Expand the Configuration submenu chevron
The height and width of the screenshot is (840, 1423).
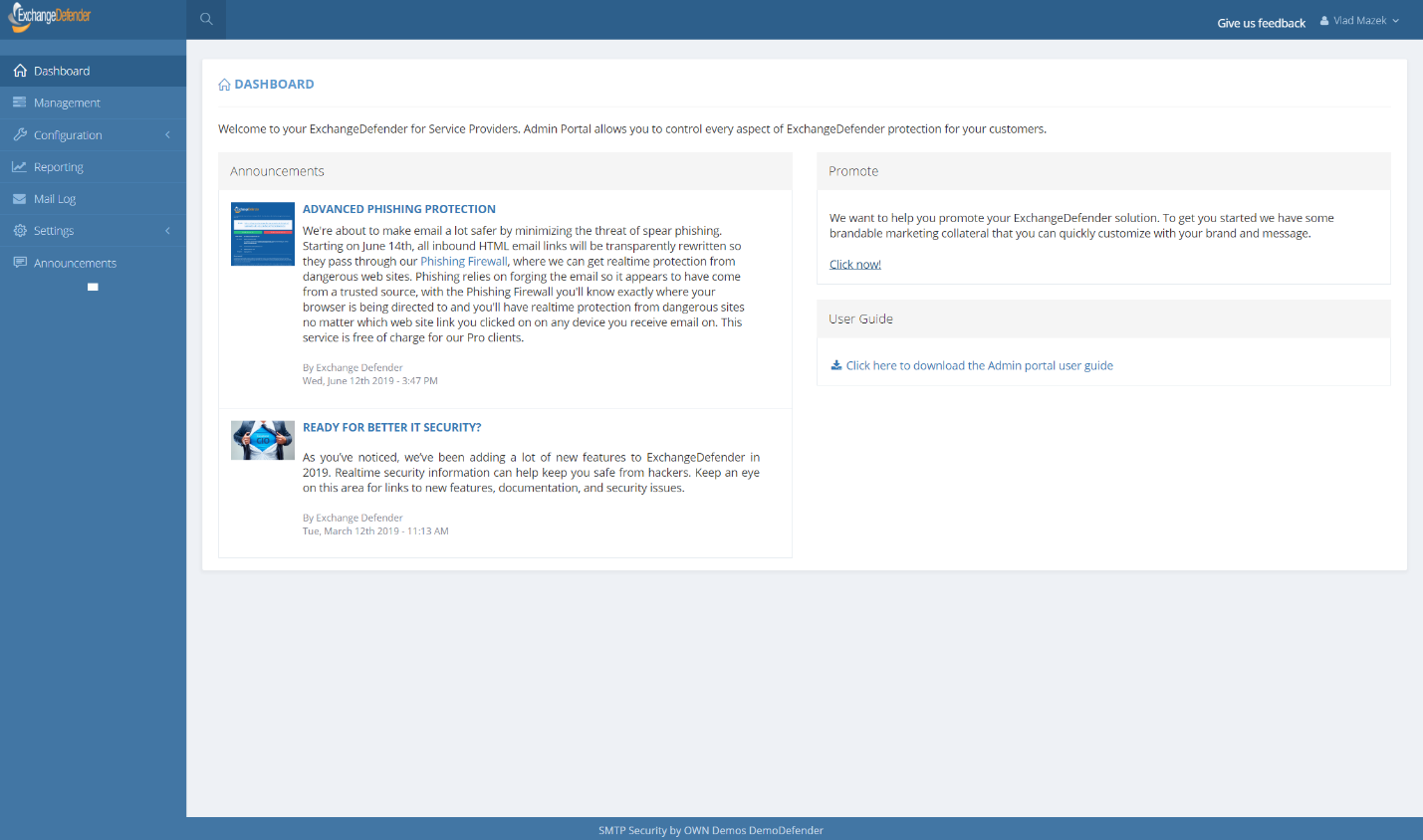click(167, 134)
